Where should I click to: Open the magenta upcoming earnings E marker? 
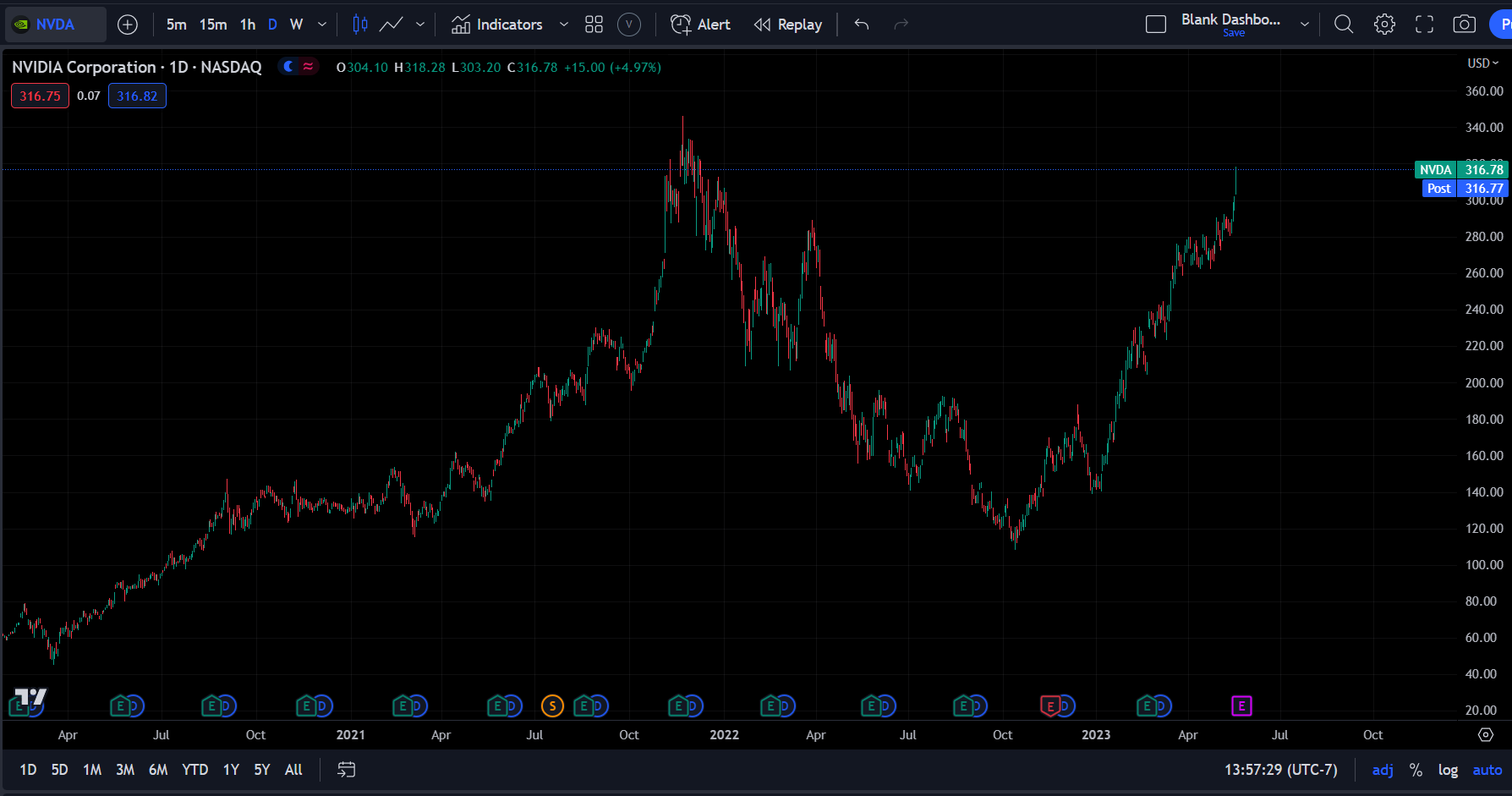click(x=1241, y=705)
